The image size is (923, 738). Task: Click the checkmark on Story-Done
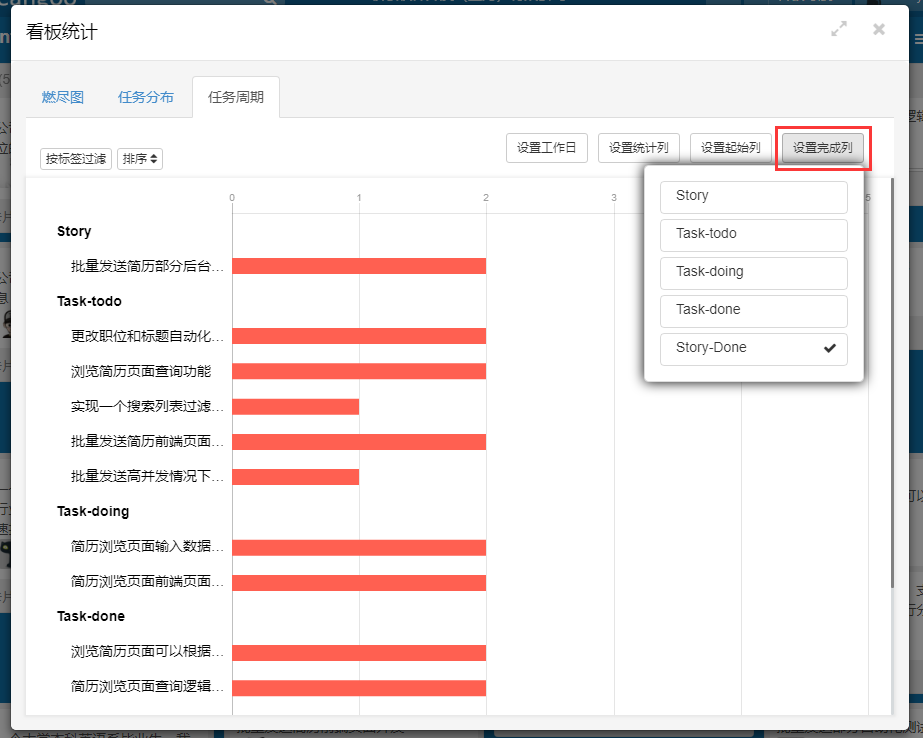pyautogui.click(x=829, y=349)
